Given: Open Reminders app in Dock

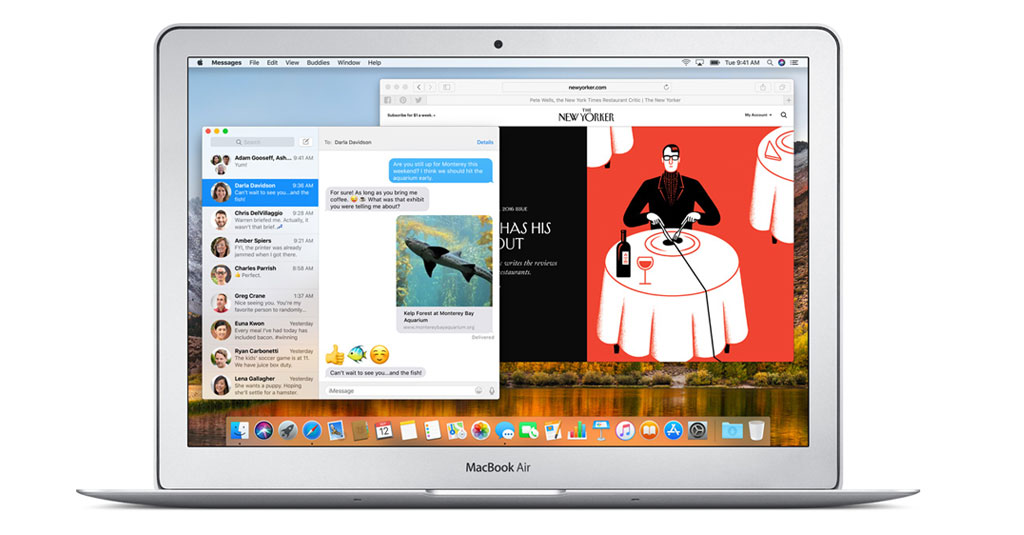Looking at the screenshot, I should 432,430.
